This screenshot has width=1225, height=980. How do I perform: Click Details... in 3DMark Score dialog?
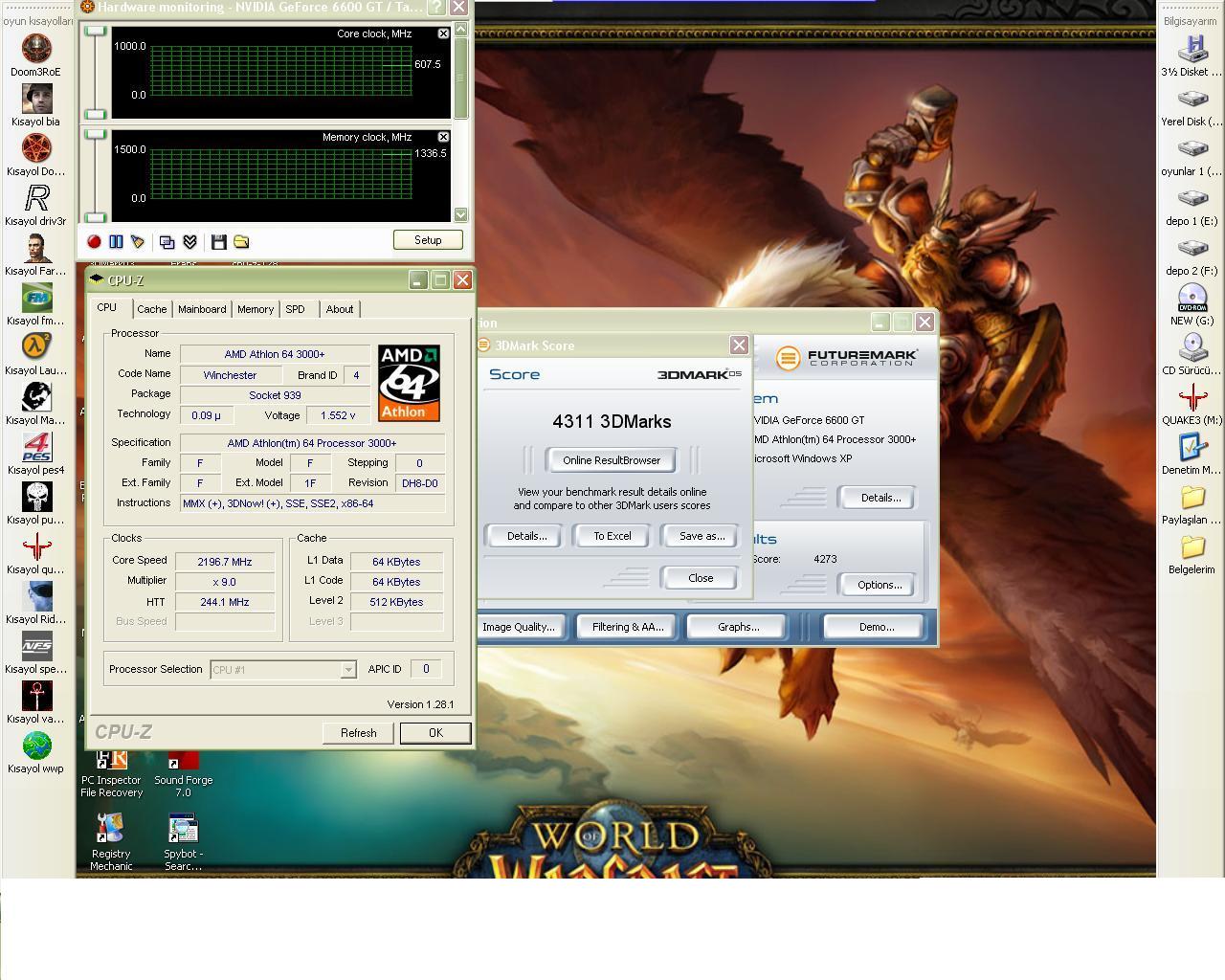(x=526, y=536)
